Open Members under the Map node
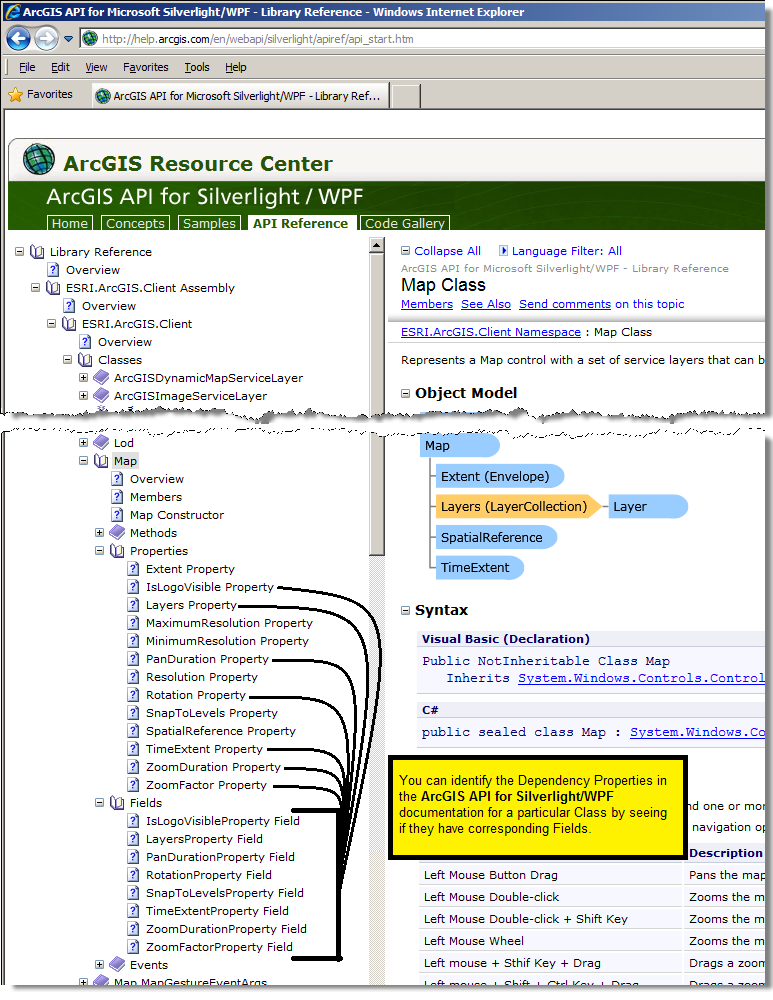This screenshot has height=1000, width=773. 156,497
